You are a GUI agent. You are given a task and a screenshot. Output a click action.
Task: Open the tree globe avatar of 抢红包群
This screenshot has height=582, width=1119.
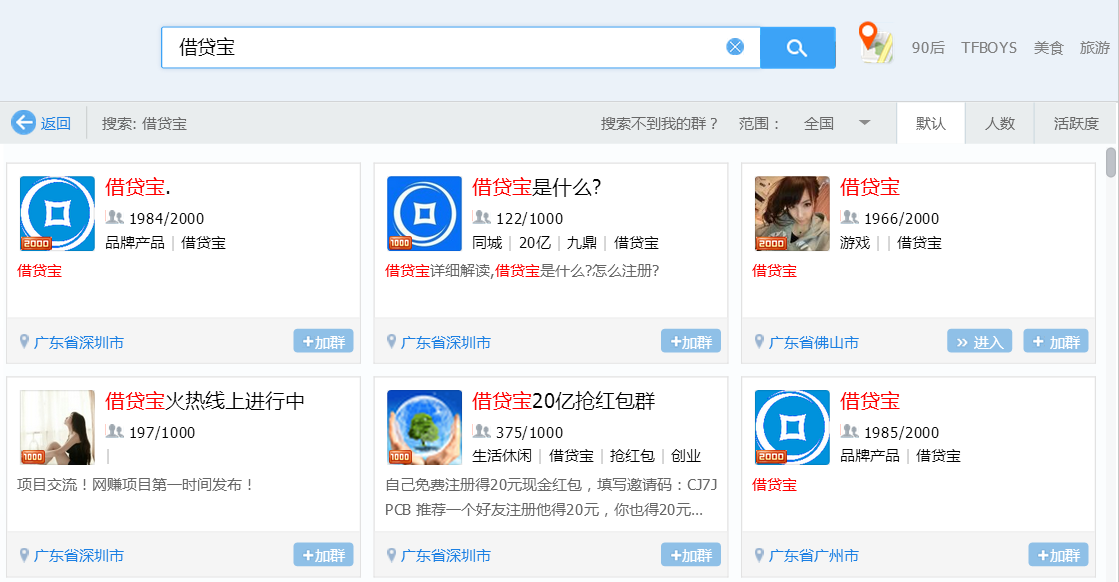(424, 427)
